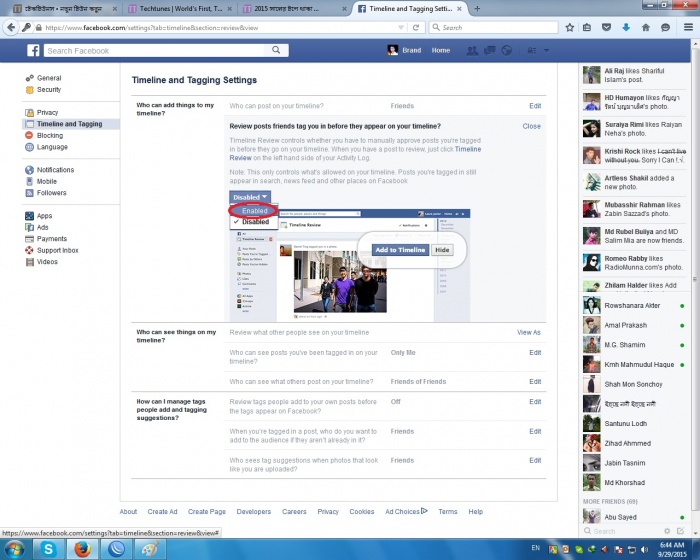Screen dimensions: 700x560
Task: Switch to the Techtunes tab
Action: (180, 8)
